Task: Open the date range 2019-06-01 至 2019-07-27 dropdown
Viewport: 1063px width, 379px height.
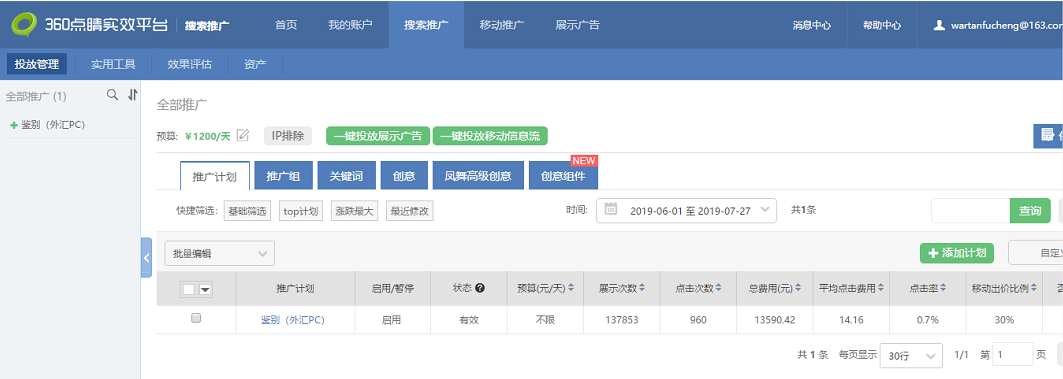Action: click(x=686, y=210)
